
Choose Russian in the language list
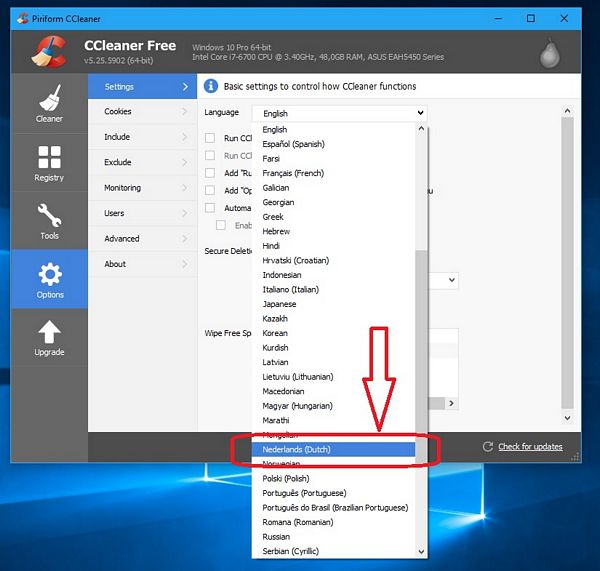tap(333, 537)
